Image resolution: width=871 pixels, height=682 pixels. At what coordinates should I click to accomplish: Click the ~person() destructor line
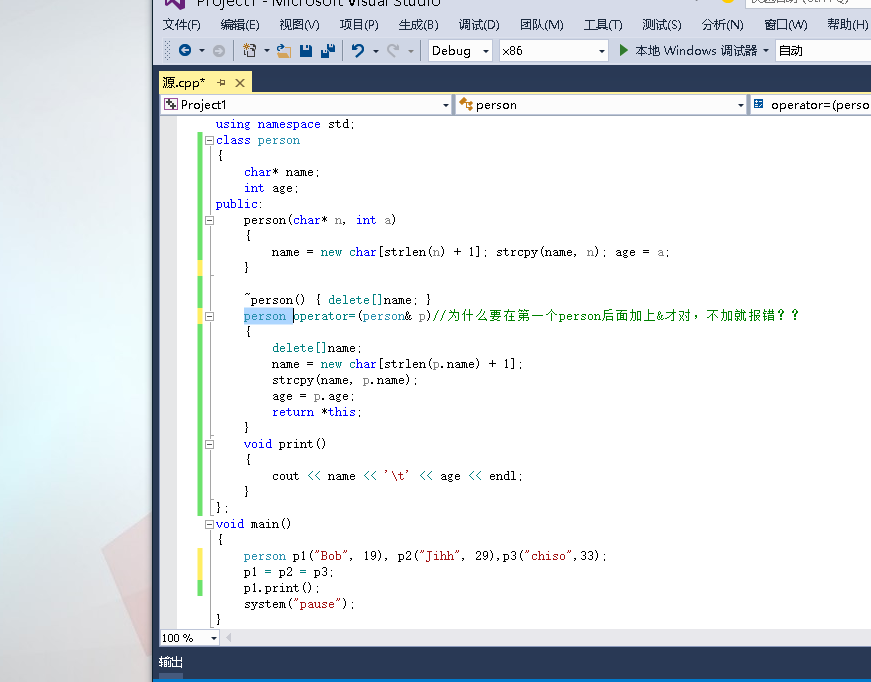337,300
